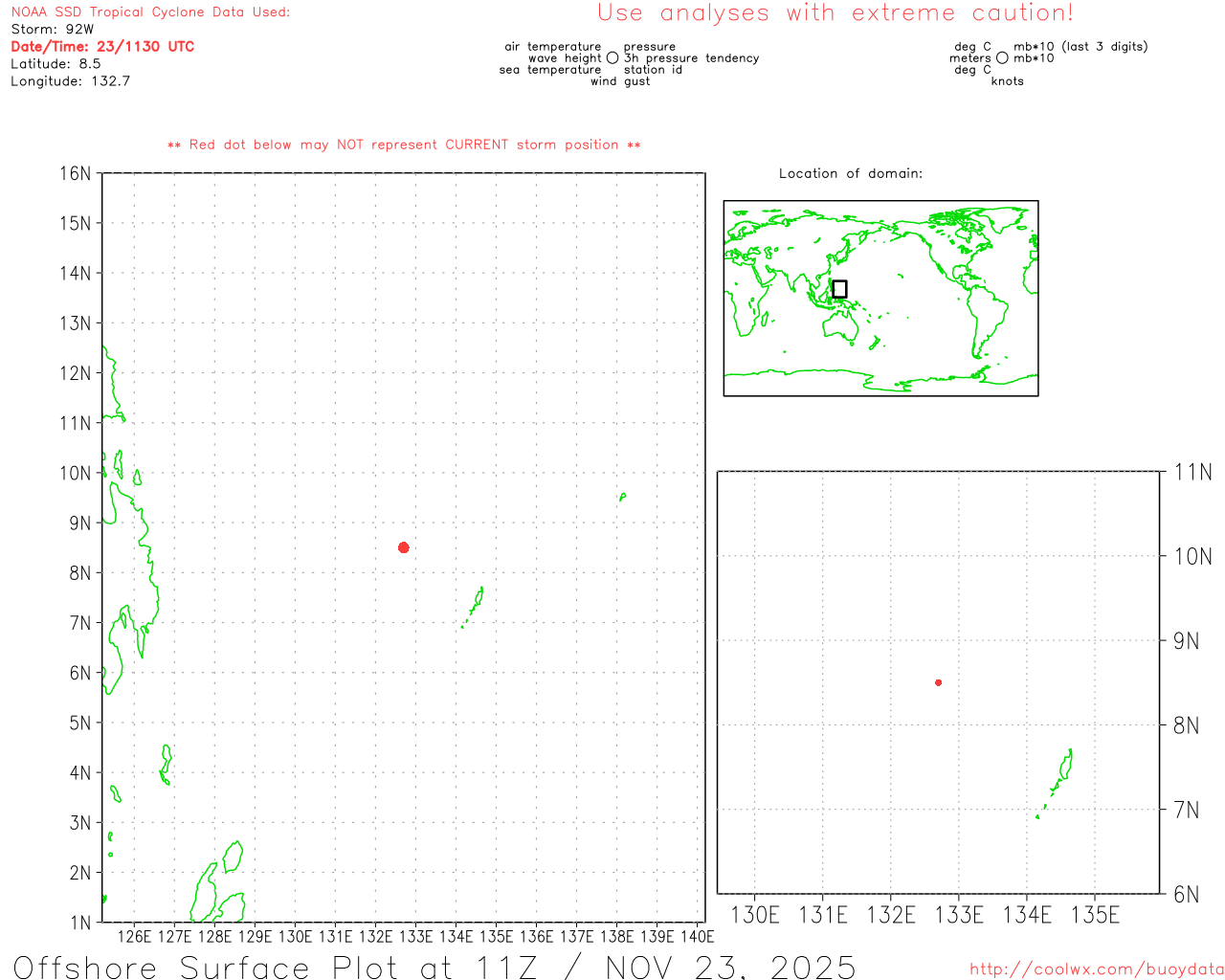The image size is (1225, 980).
Task: Click the small island near 138E, 9.5N
Action: tap(623, 496)
